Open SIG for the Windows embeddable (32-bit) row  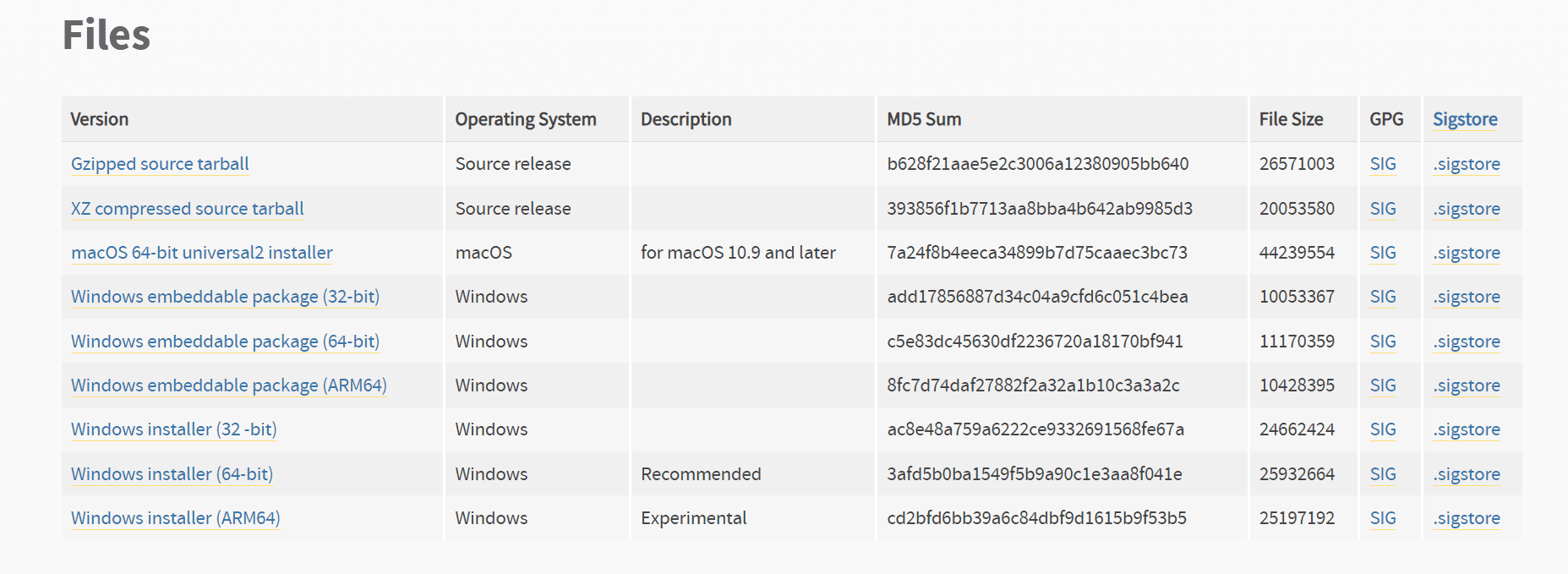(1382, 297)
